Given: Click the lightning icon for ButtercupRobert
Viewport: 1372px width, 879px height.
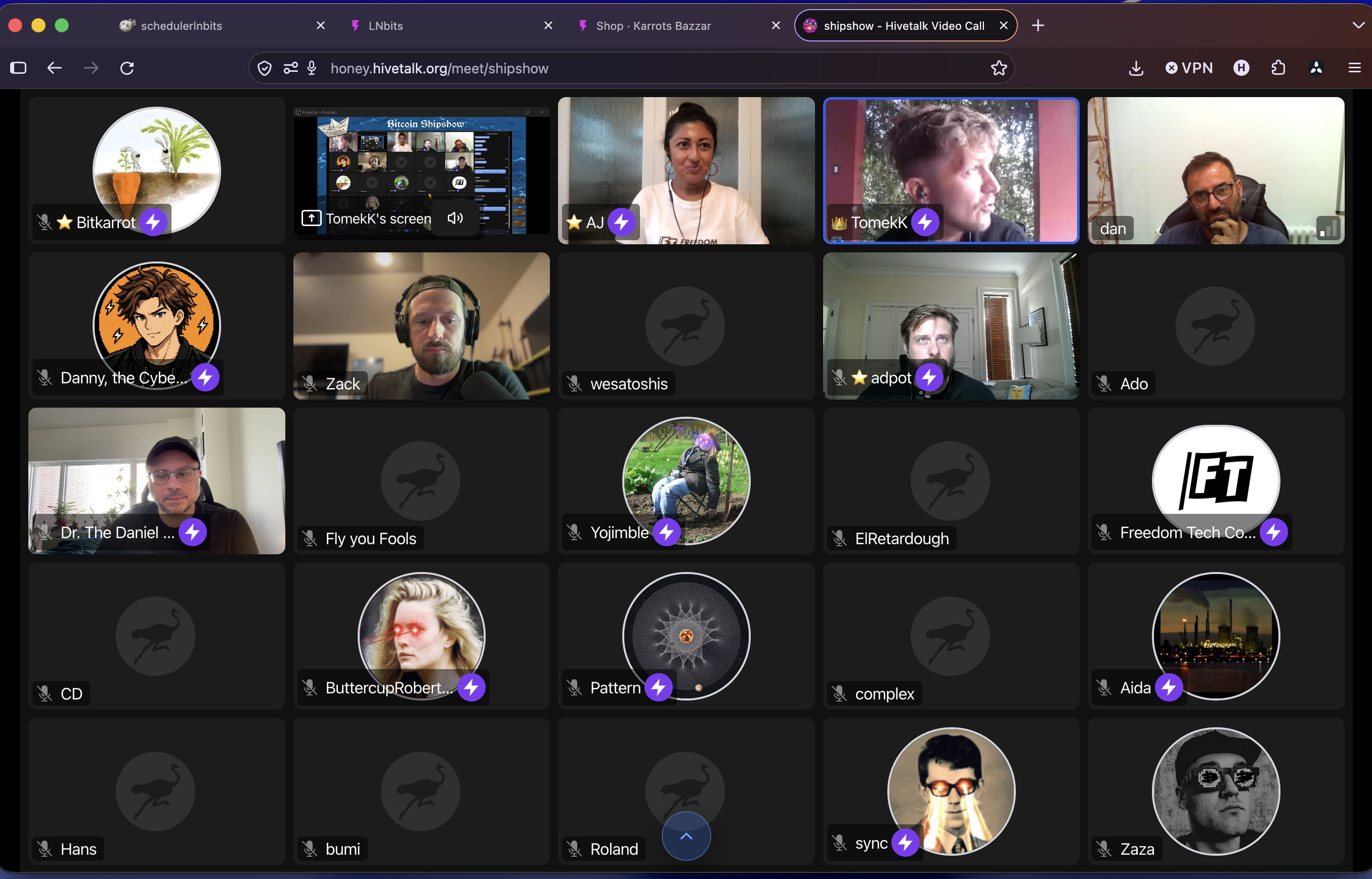Looking at the screenshot, I should pyautogui.click(x=471, y=687).
